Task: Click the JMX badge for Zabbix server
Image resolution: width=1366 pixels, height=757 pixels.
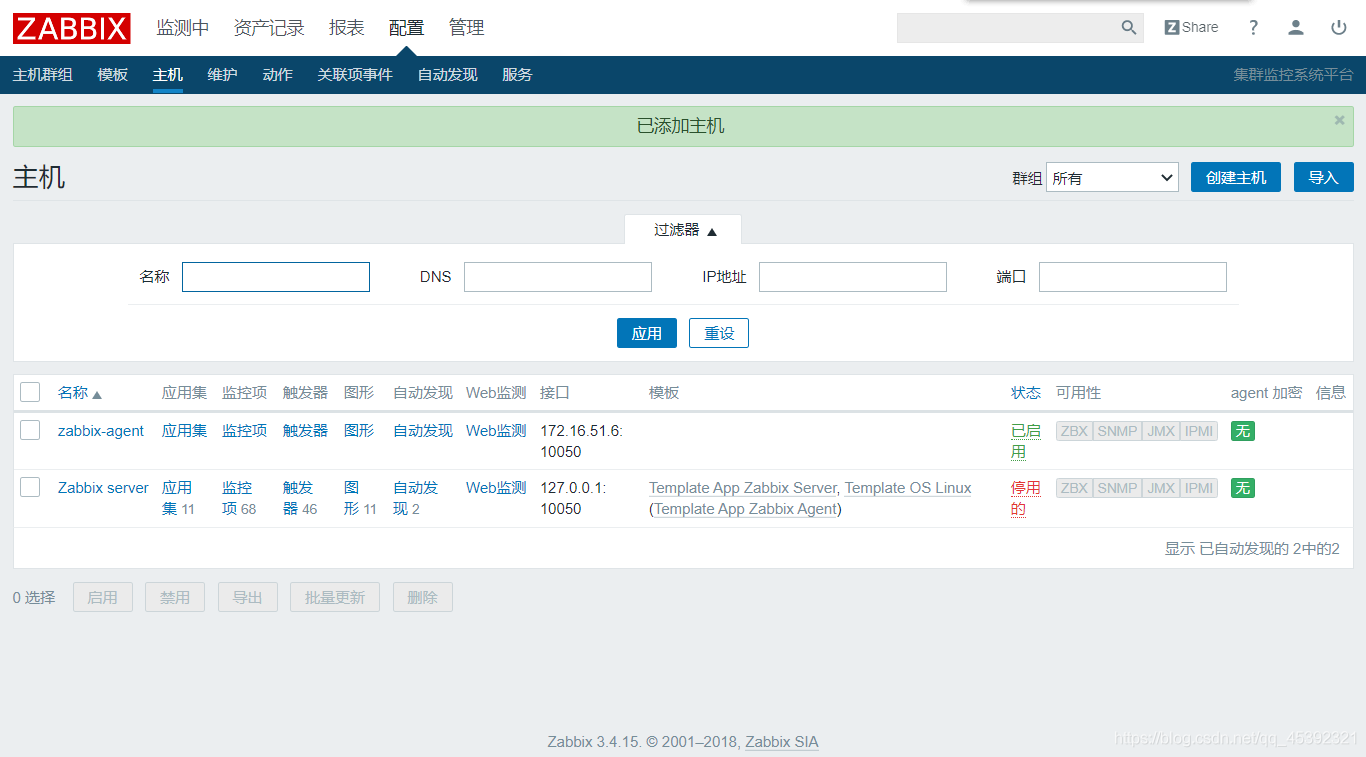Action: [x=1161, y=488]
